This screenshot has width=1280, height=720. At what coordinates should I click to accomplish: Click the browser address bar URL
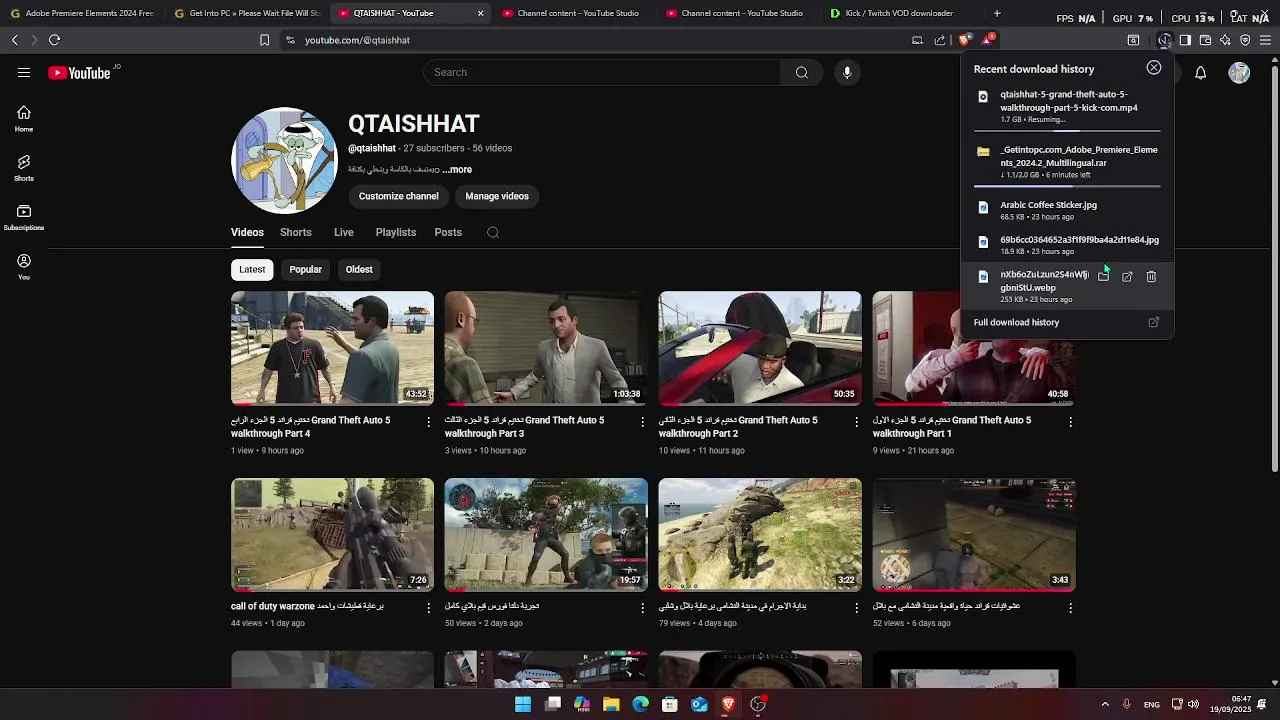coord(357,40)
